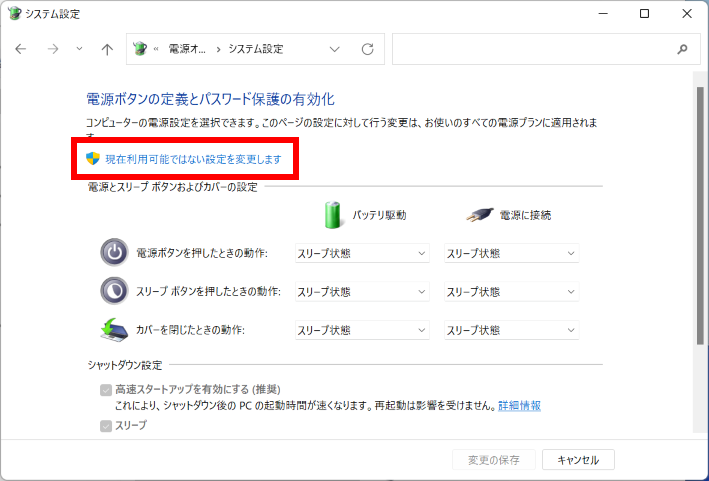This screenshot has height=481, width=709.
Task: Open battery dropdown for 電源ボタン action
Action: coord(361,254)
